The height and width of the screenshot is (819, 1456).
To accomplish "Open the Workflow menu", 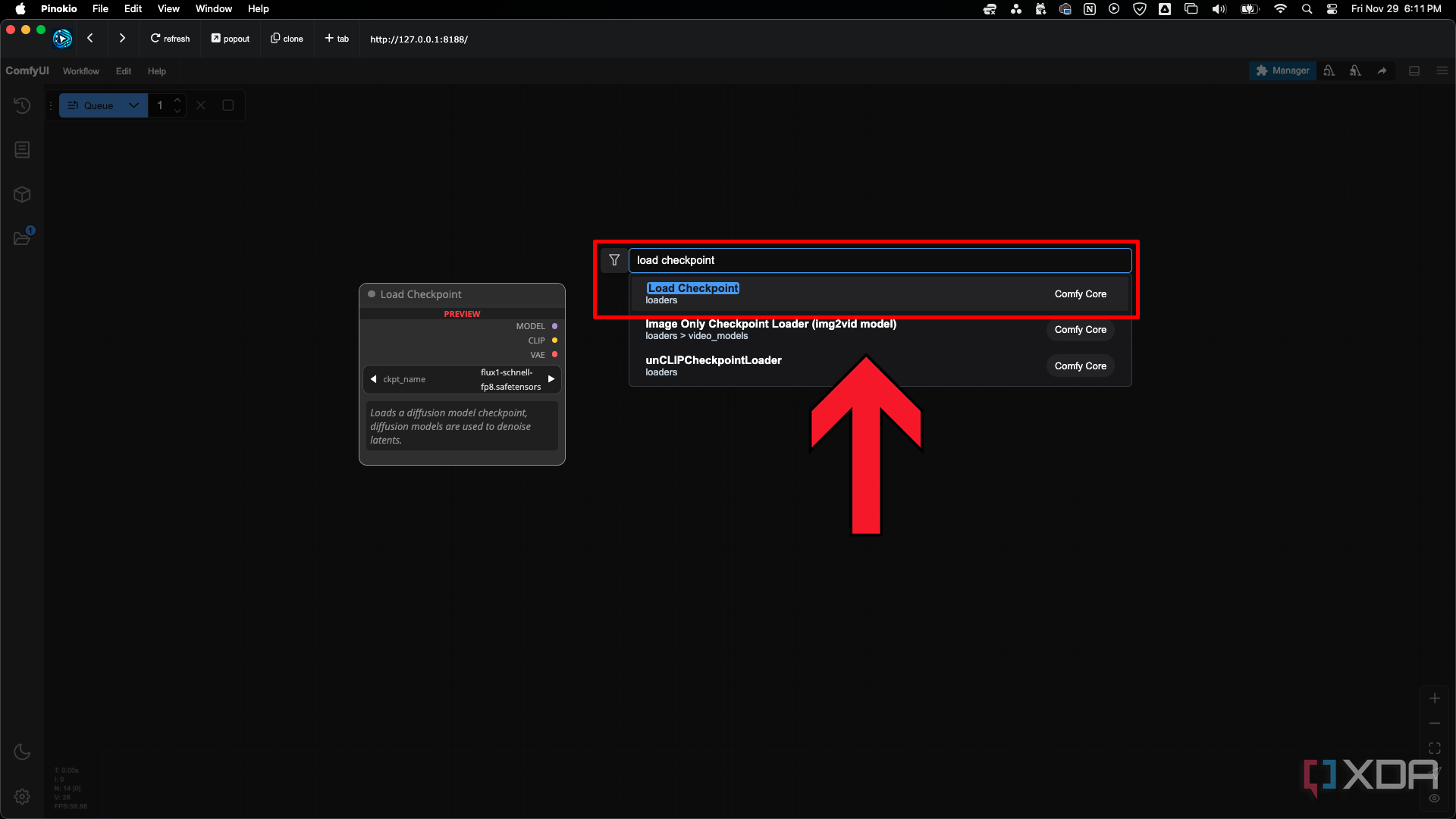I will point(81,71).
